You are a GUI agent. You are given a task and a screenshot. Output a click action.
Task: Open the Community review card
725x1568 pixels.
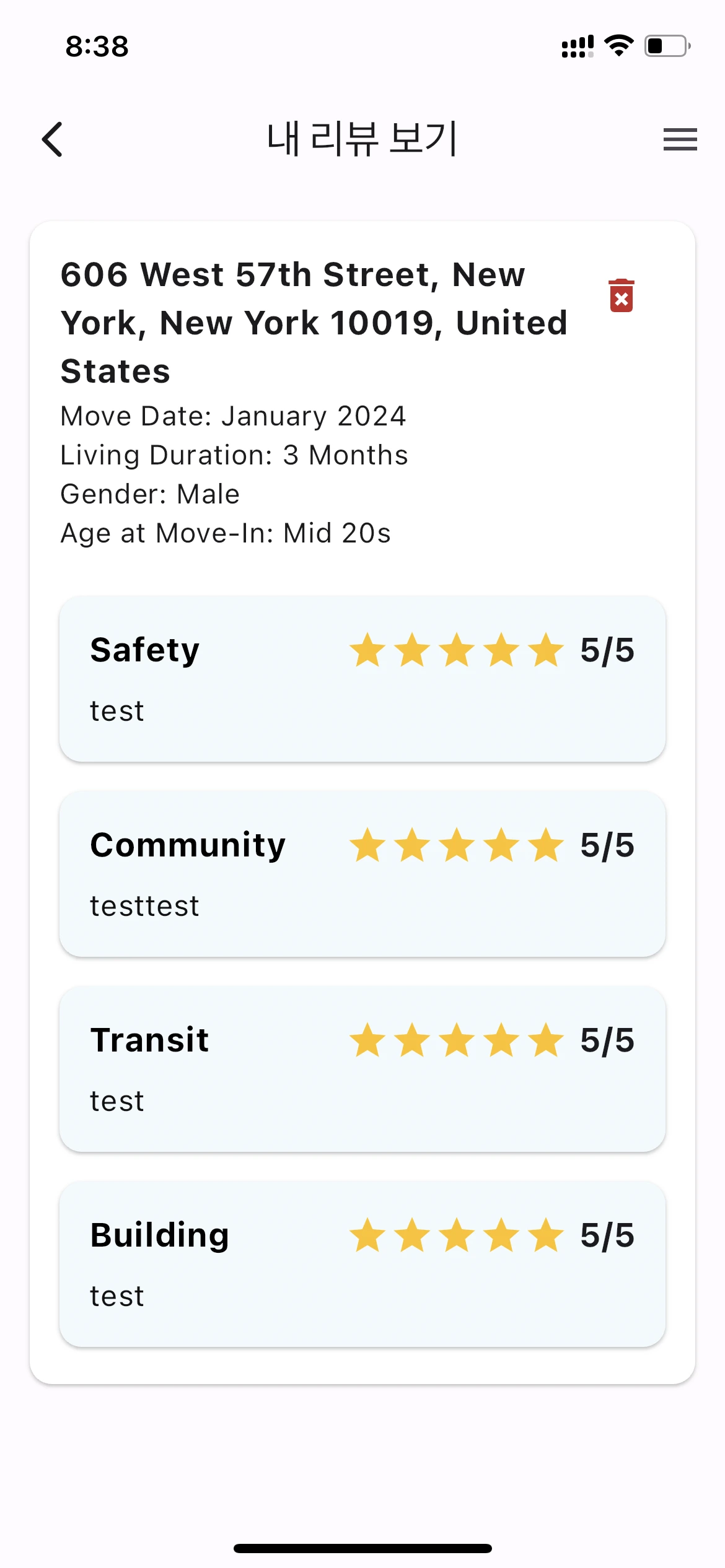[362, 874]
